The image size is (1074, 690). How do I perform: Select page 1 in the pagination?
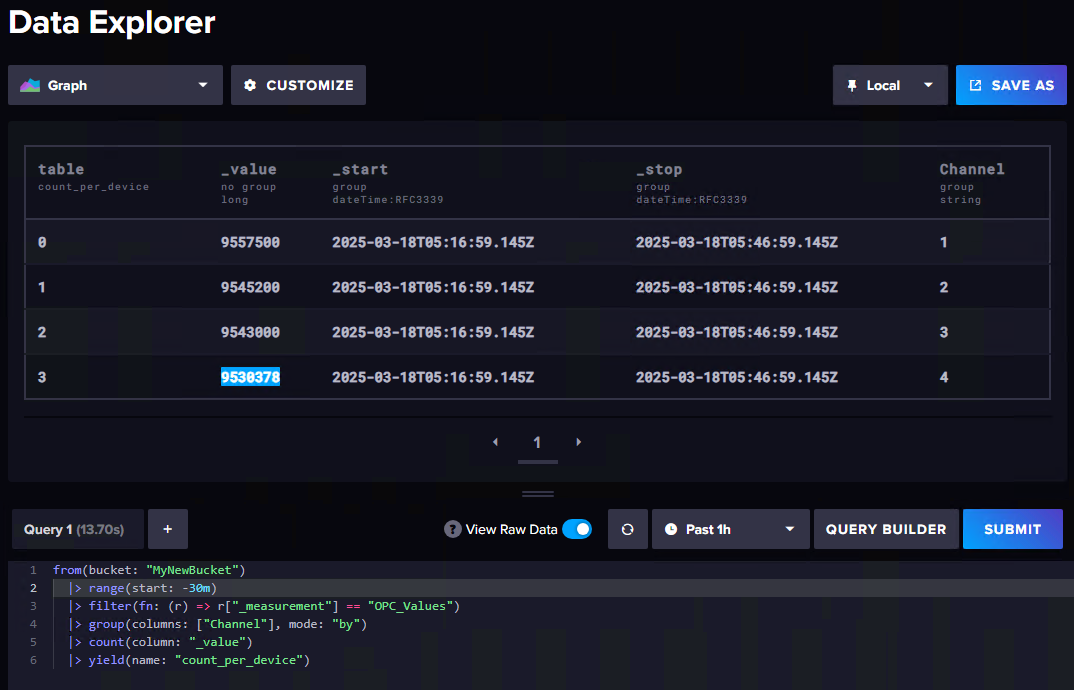pyautogui.click(x=537, y=442)
